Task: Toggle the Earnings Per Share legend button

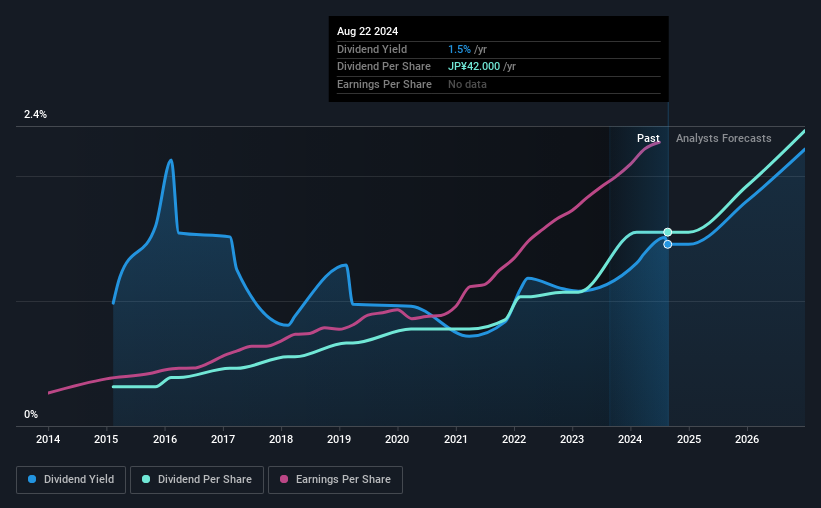Action: (x=335, y=479)
